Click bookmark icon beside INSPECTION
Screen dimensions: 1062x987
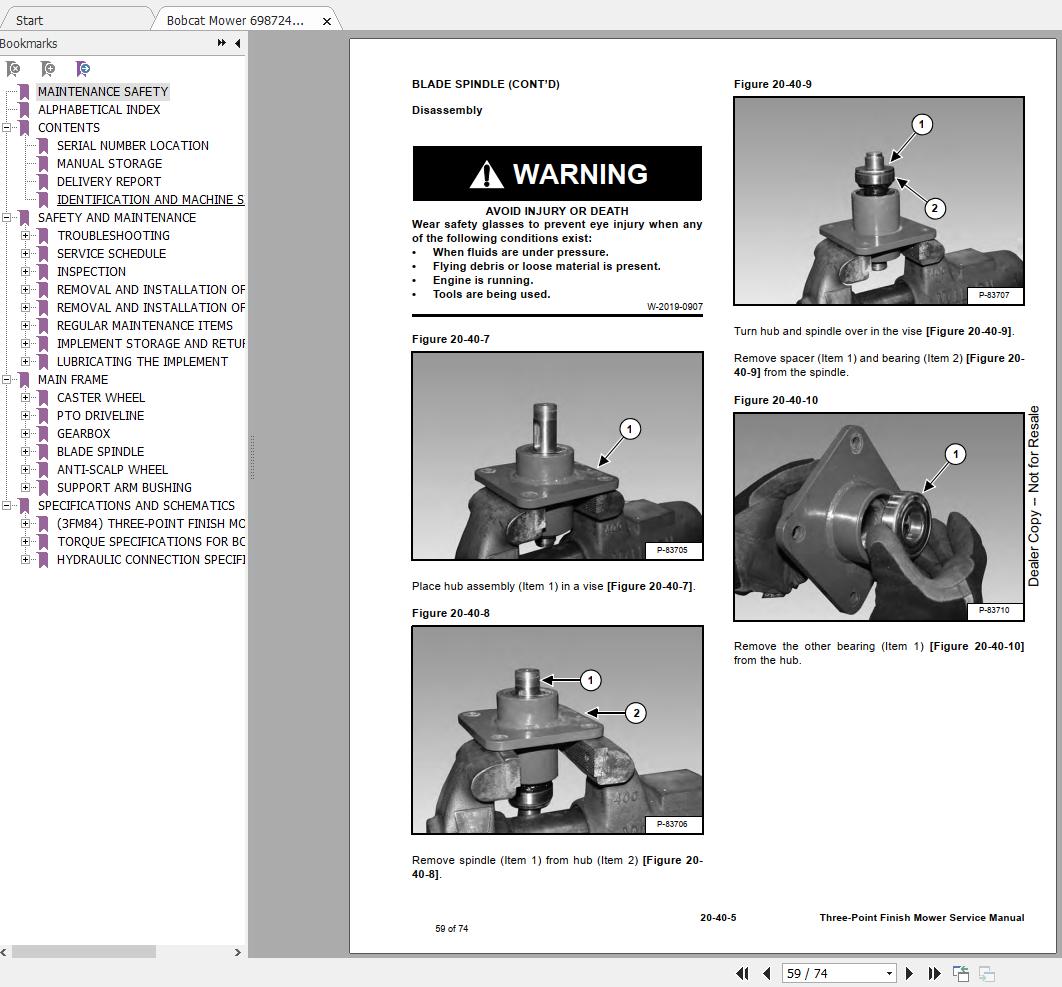pyautogui.click(x=43, y=272)
